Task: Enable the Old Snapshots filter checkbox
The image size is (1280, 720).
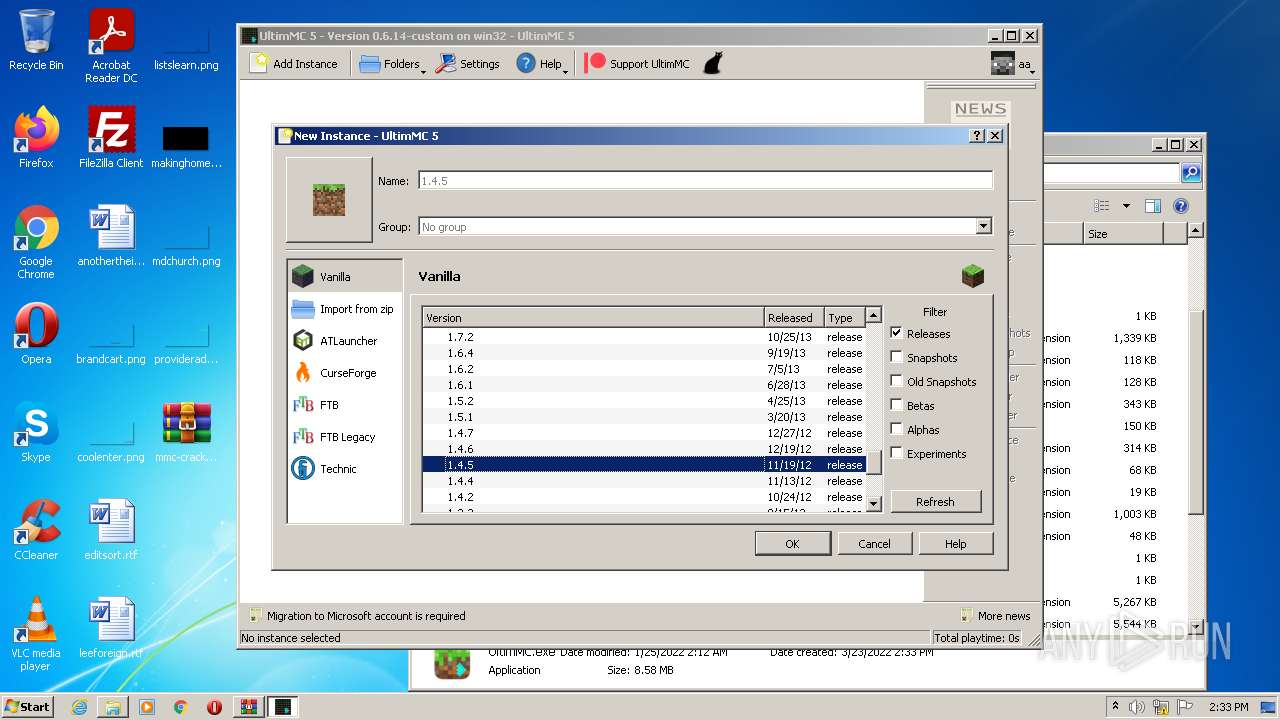Action: (x=897, y=381)
